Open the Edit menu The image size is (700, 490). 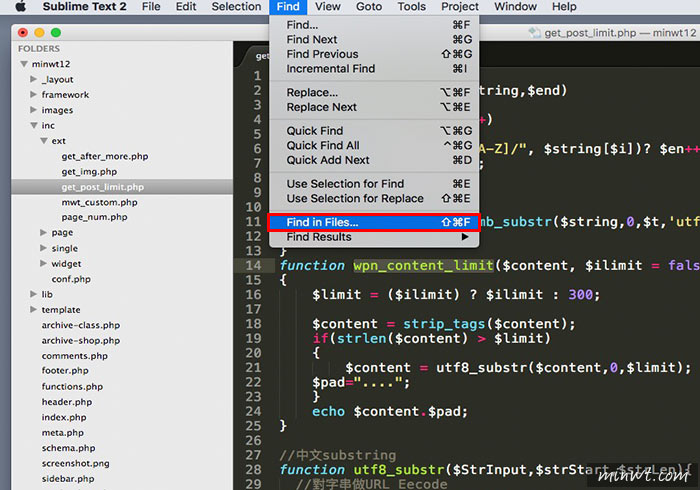click(x=186, y=6)
